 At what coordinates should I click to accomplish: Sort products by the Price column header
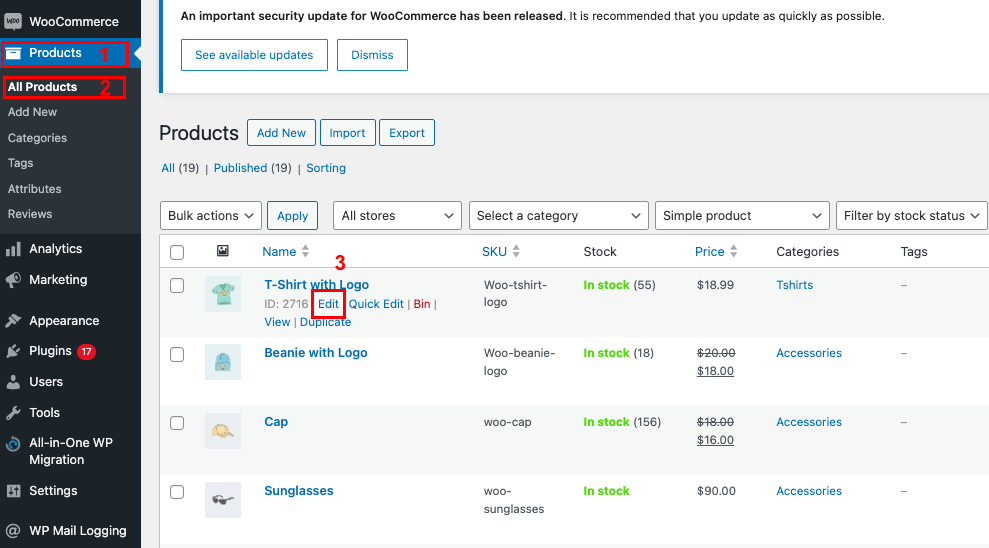pos(710,252)
